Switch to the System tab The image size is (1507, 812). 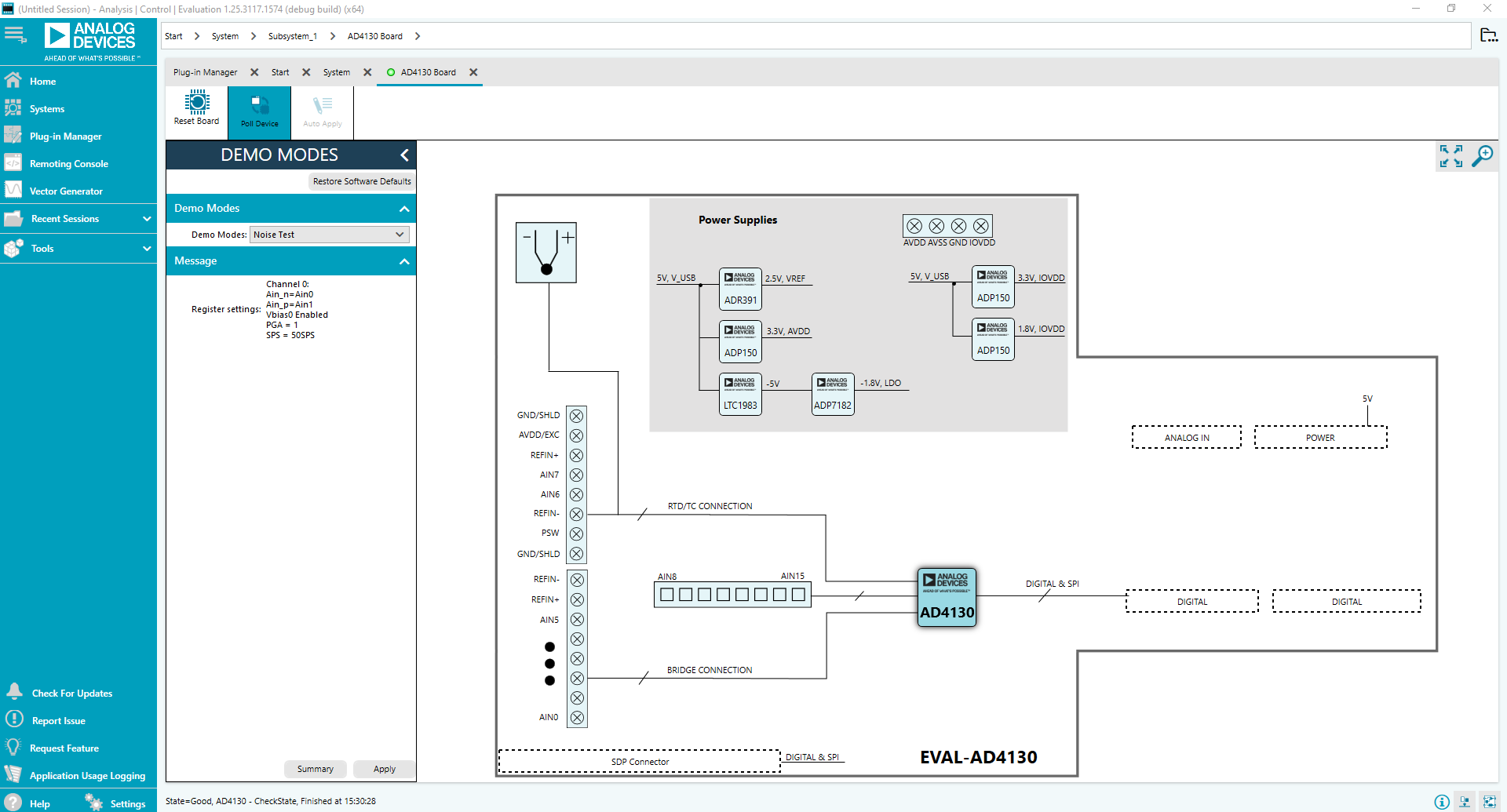(337, 72)
